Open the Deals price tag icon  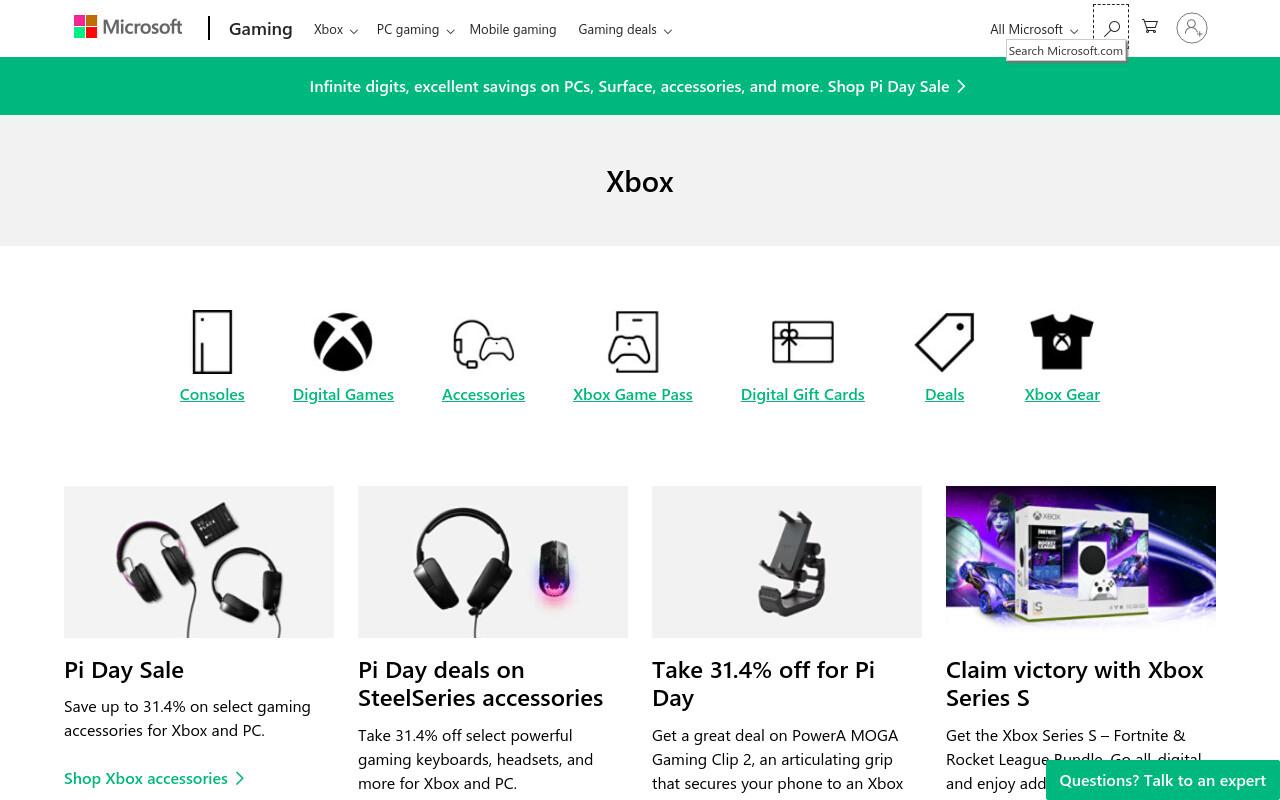pos(945,342)
